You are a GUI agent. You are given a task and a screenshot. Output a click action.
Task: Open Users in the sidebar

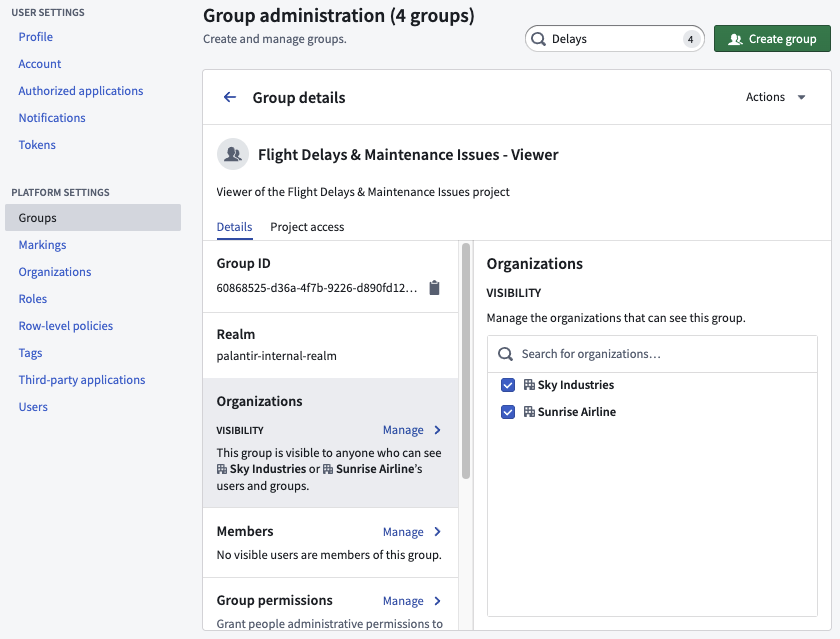point(33,407)
